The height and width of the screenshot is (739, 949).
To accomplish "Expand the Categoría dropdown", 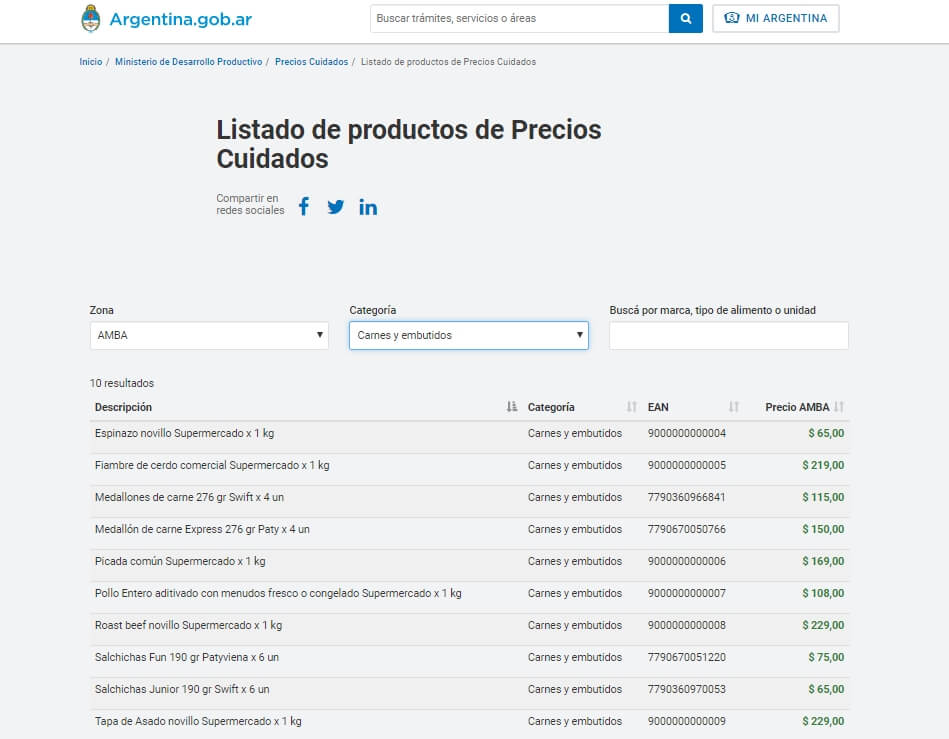I will [468, 335].
